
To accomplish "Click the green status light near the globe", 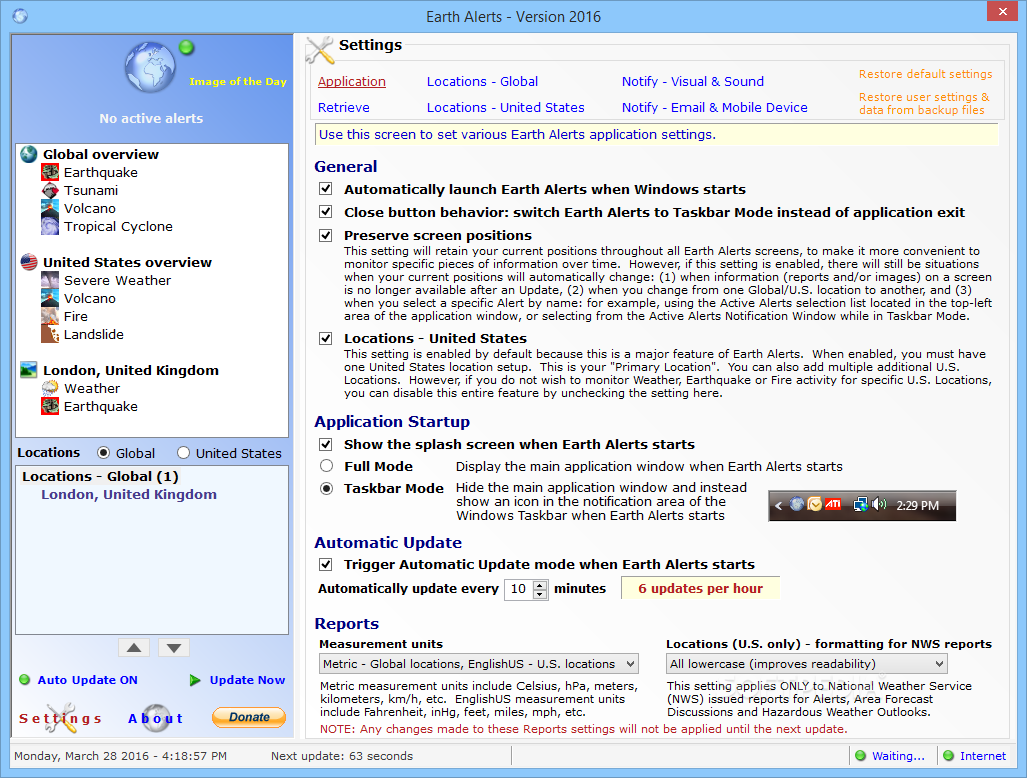I will tap(187, 47).
